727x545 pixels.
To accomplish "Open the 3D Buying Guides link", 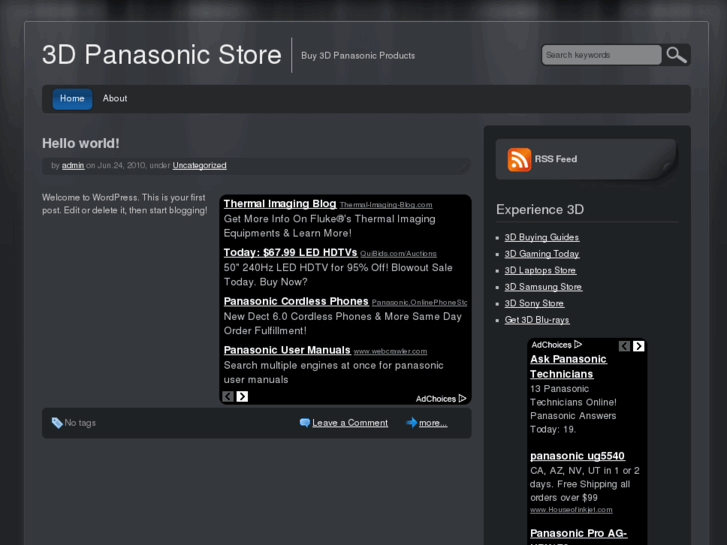I will [x=542, y=237].
